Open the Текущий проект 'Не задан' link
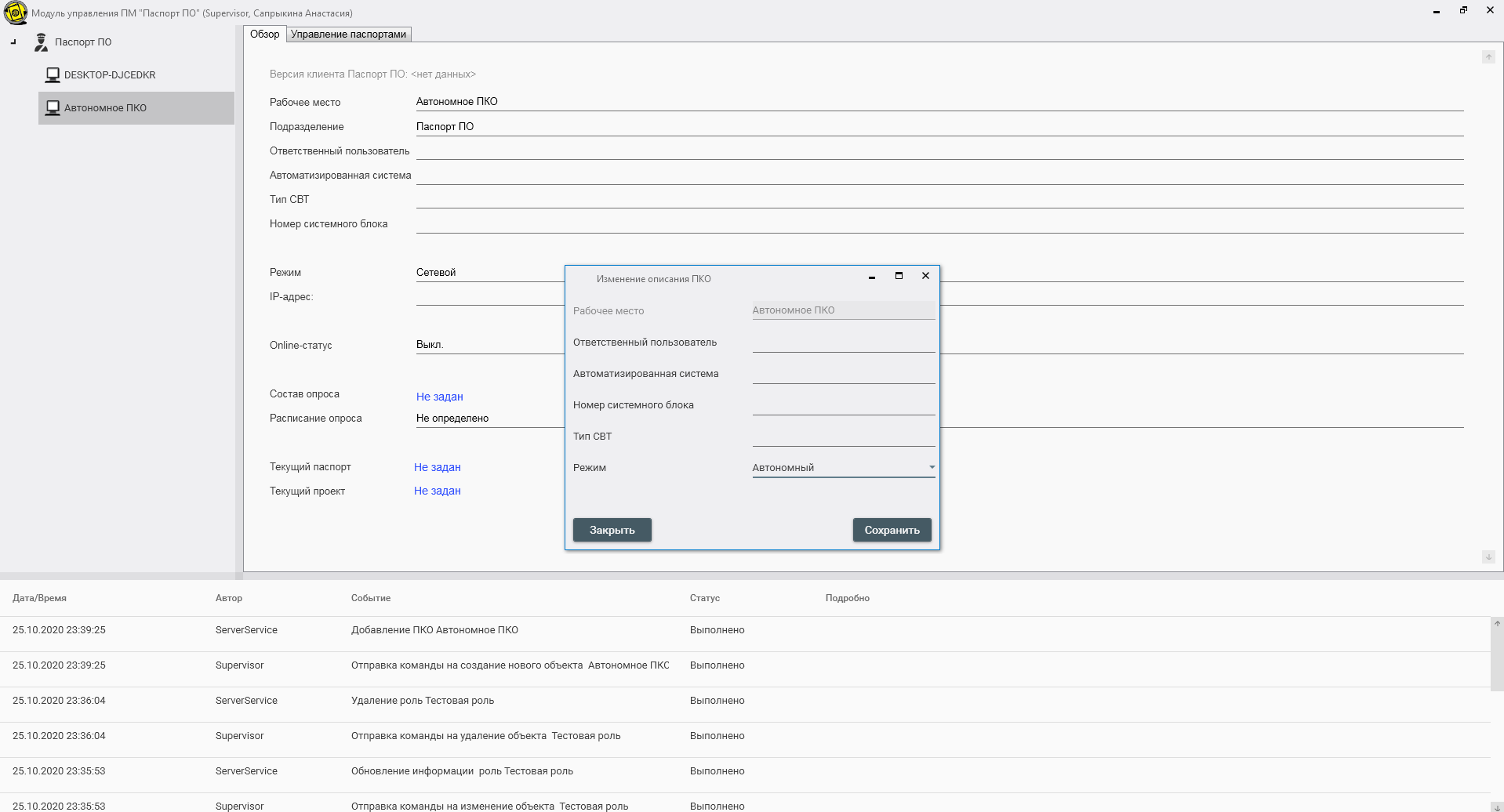The width and height of the screenshot is (1504, 812). tap(438, 491)
